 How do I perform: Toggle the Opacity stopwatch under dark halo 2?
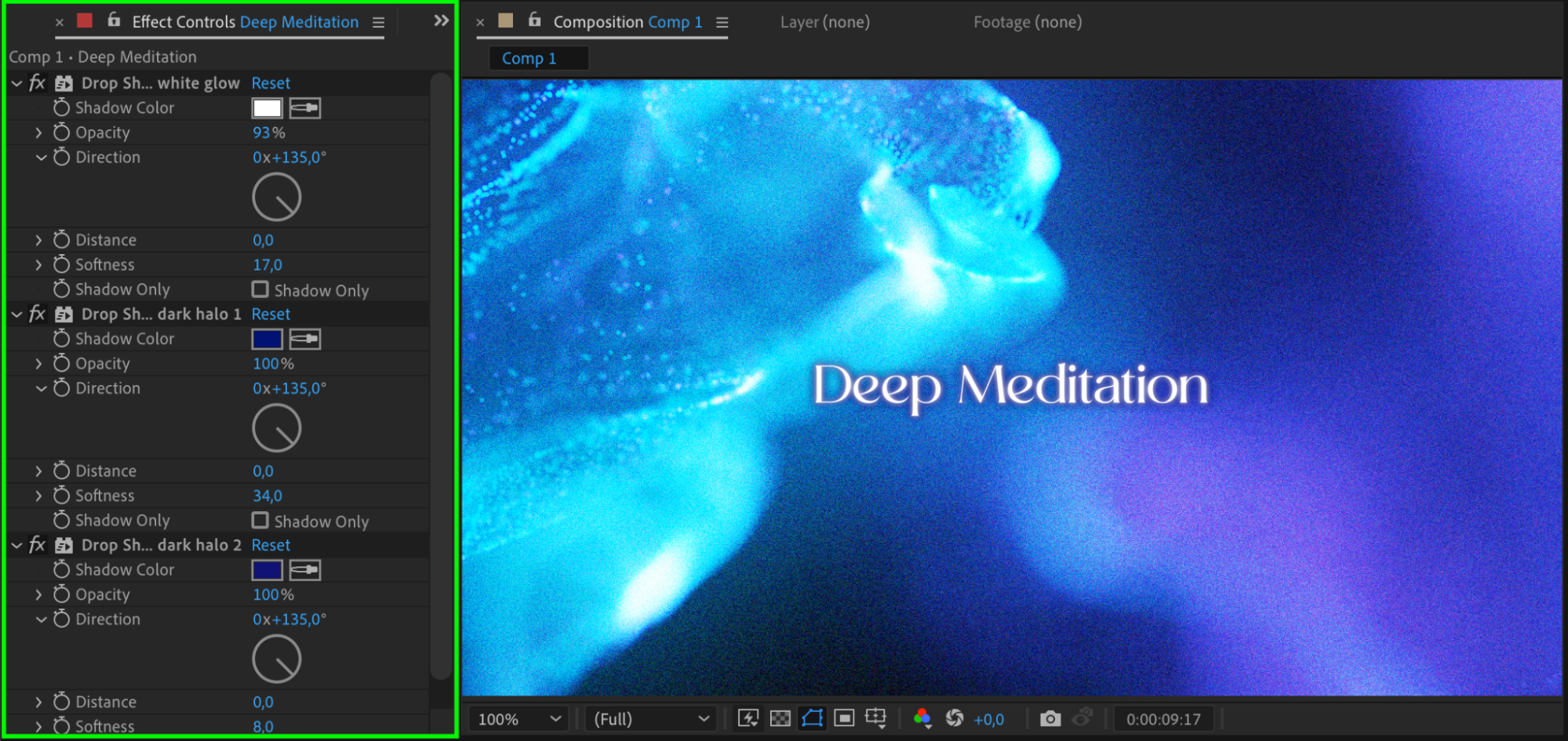tap(61, 594)
